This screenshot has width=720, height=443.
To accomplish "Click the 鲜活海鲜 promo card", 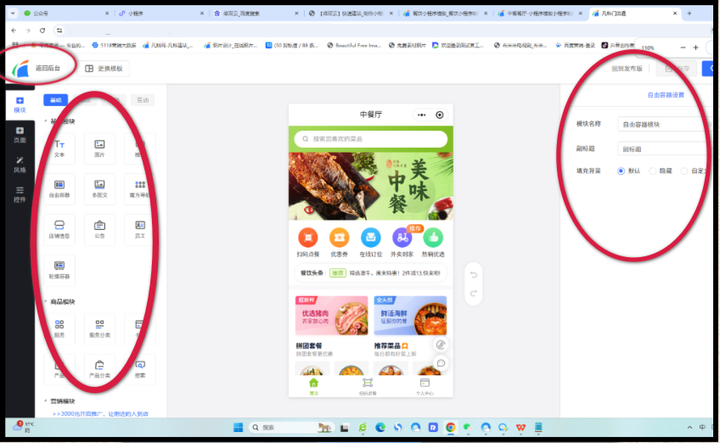I will 410,315.
